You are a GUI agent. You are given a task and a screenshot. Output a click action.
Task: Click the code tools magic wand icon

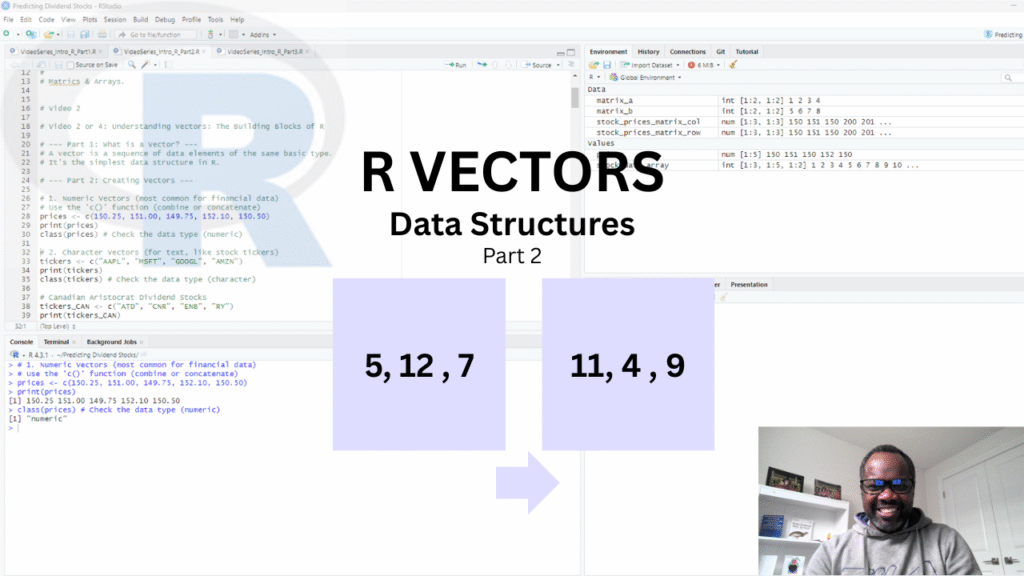coord(146,65)
